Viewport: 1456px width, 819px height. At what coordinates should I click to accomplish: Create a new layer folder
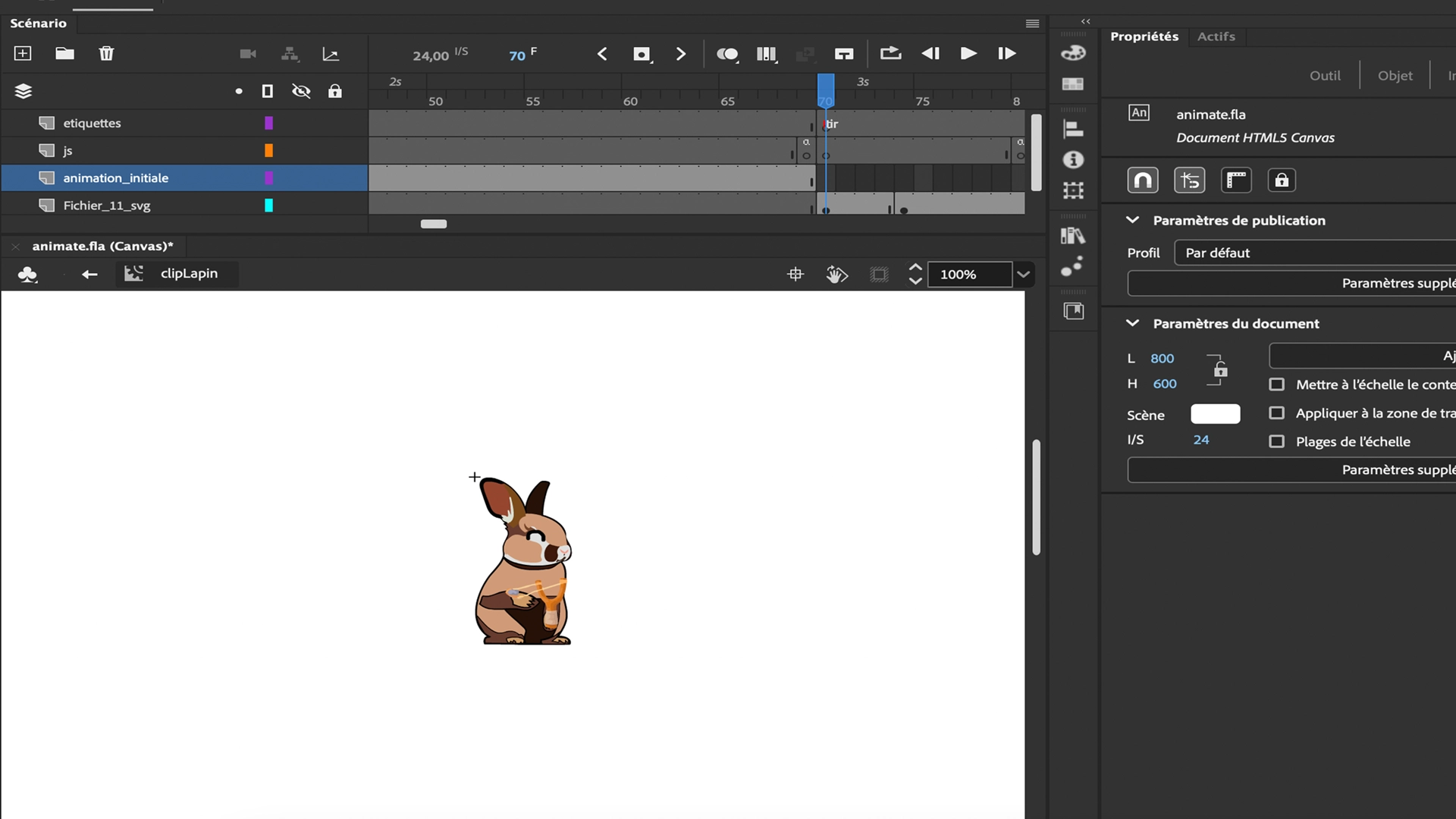[64, 53]
